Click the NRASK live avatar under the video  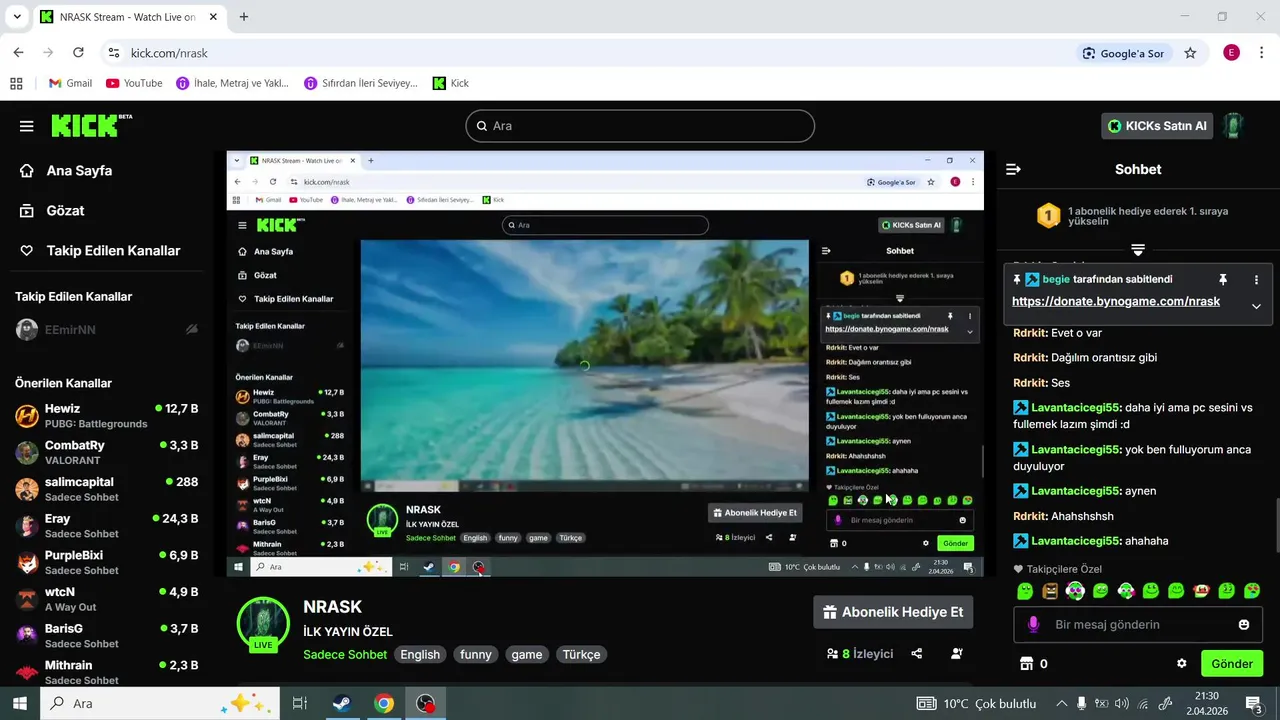click(263, 624)
